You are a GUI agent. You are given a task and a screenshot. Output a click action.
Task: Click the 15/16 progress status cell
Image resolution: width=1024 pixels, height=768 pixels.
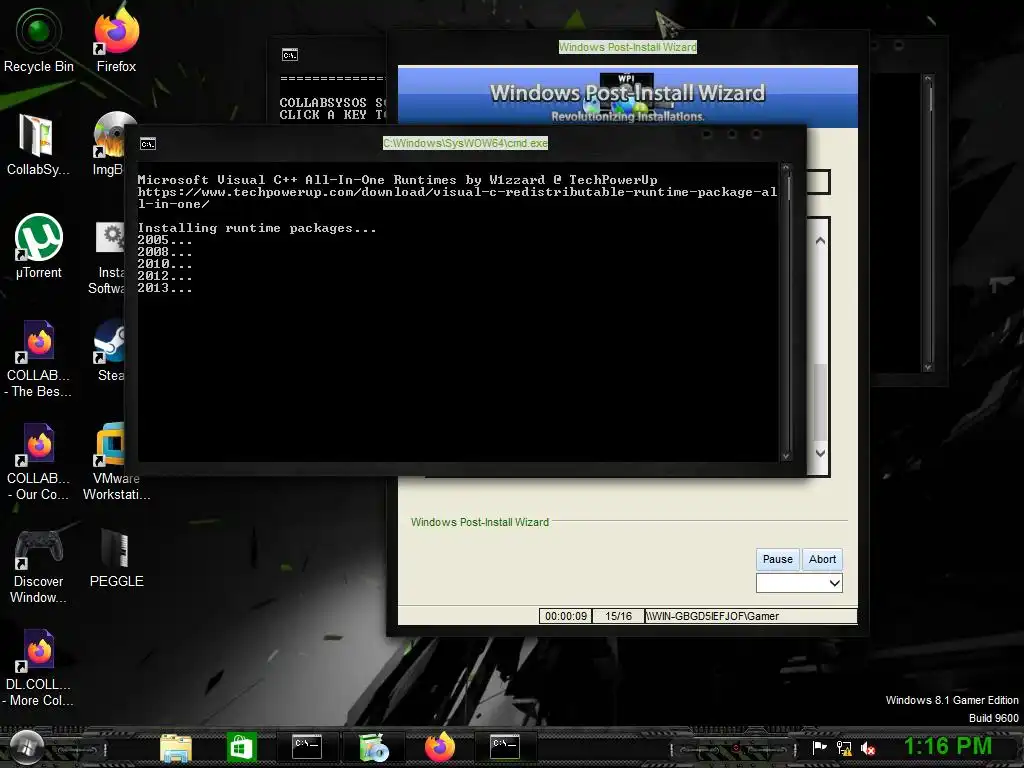[618, 616]
